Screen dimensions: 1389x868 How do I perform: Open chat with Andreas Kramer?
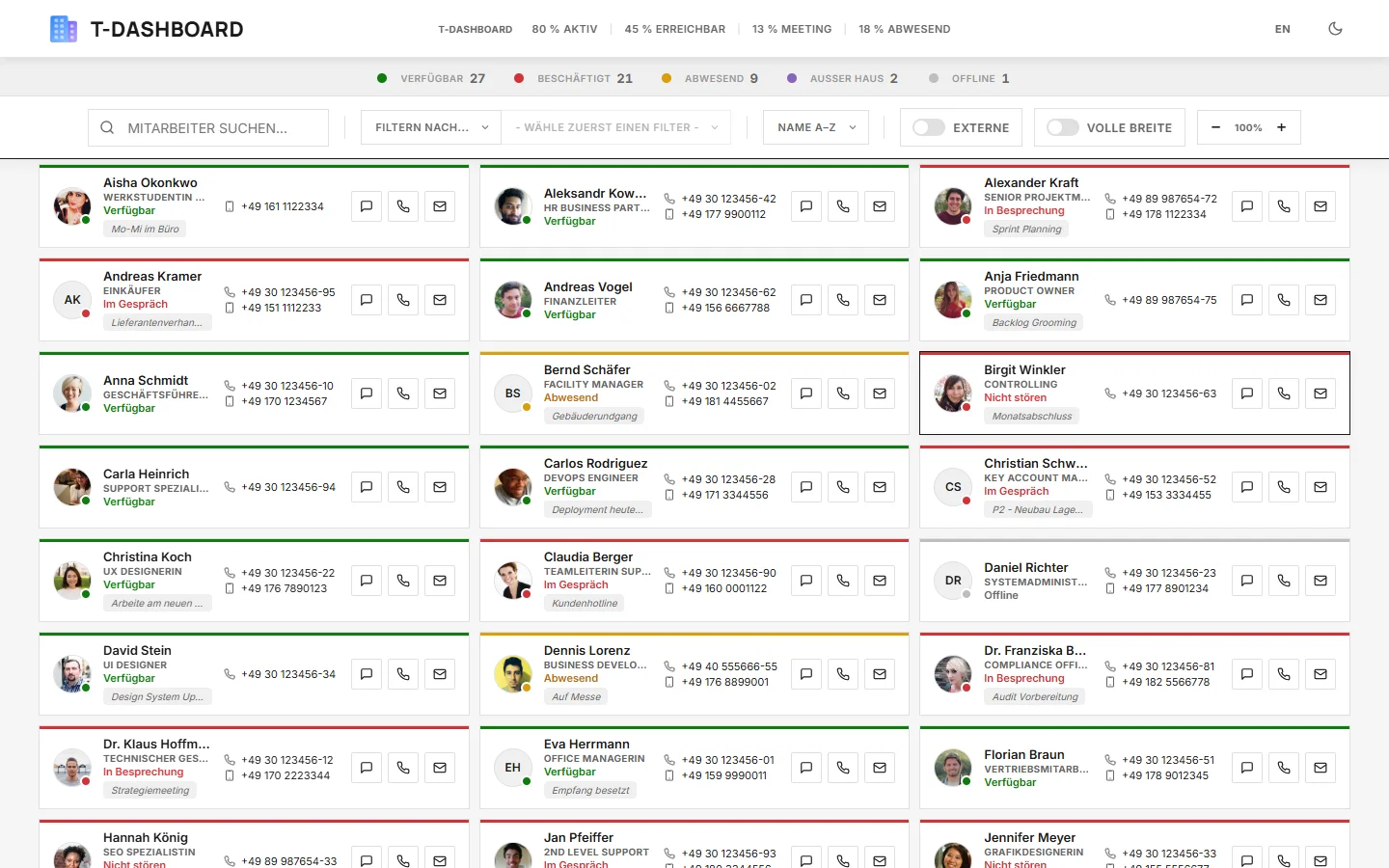[367, 300]
